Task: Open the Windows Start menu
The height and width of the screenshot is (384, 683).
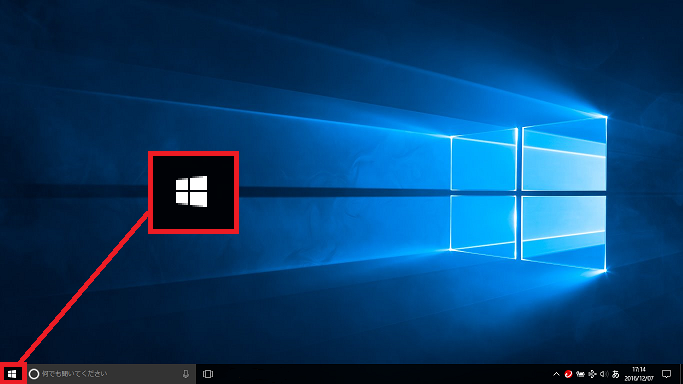Action: point(12,374)
